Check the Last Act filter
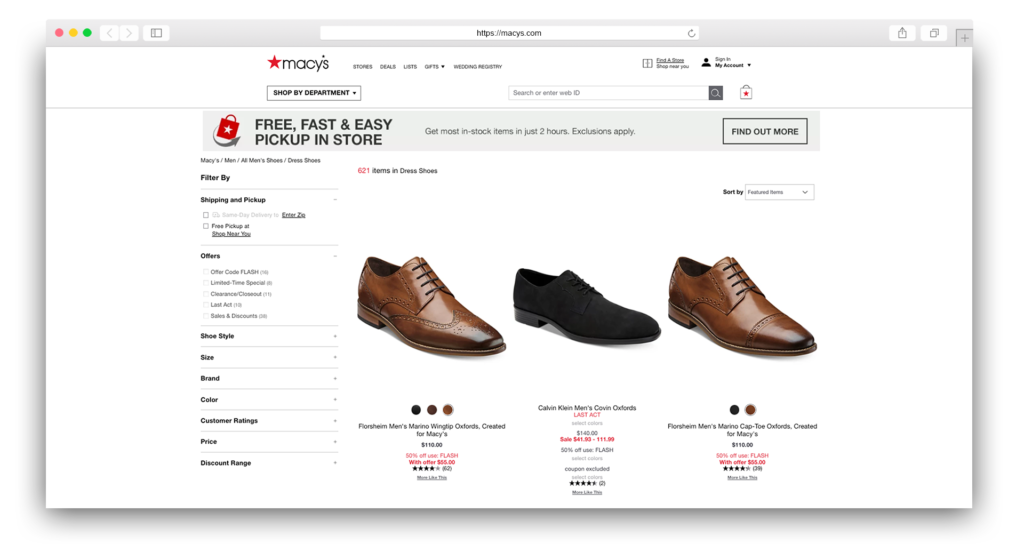Image resolution: width=1024 pixels, height=544 pixels. (x=206, y=305)
